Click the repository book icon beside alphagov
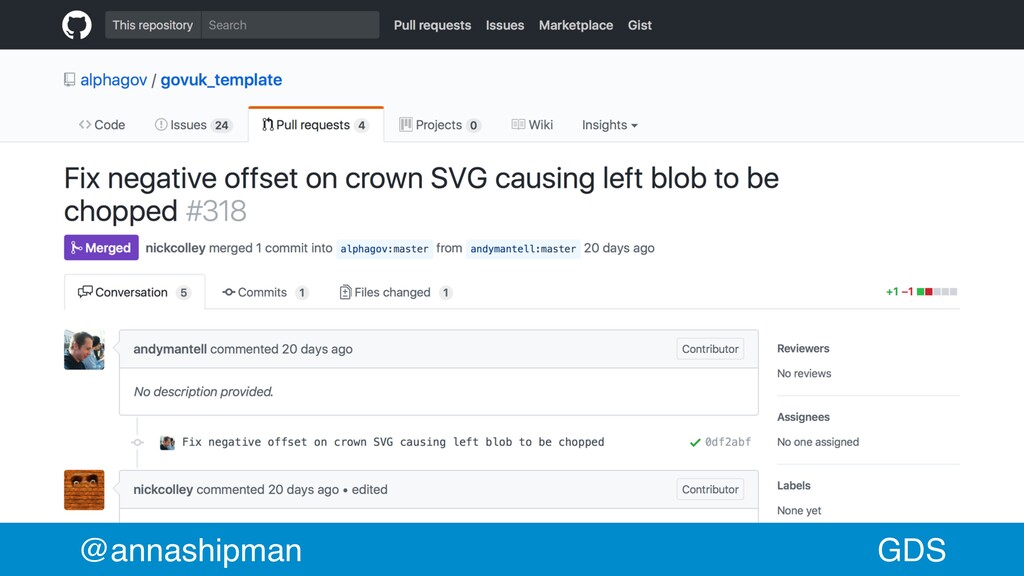This screenshot has height=576, width=1024. [69, 80]
